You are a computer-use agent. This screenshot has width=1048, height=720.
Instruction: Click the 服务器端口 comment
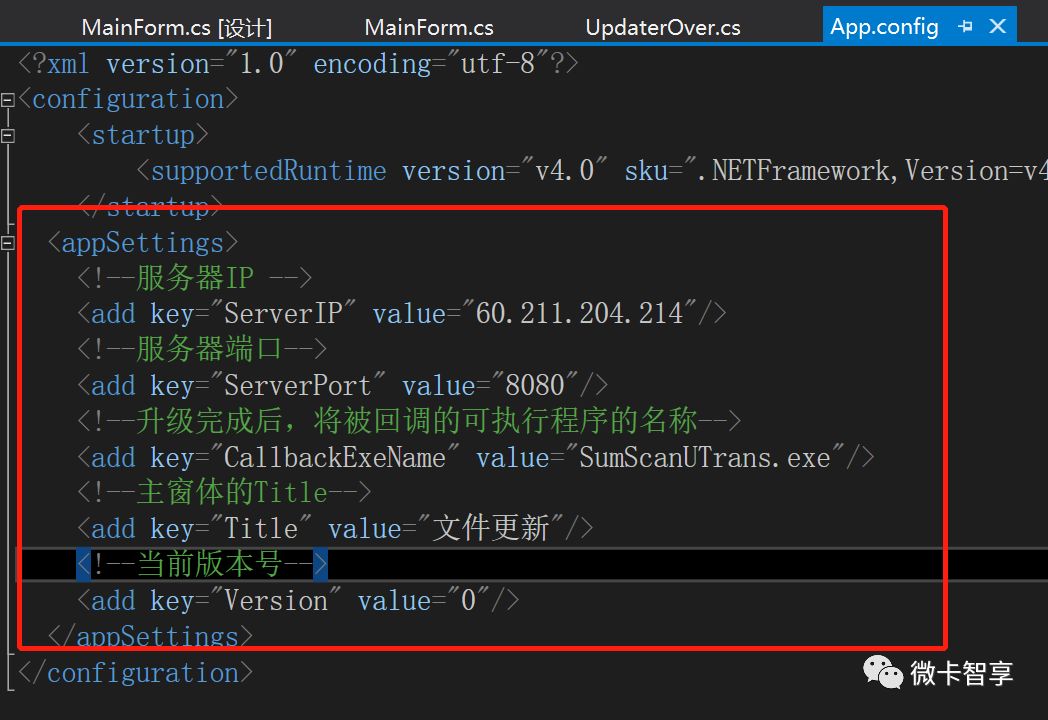coord(202,349)
